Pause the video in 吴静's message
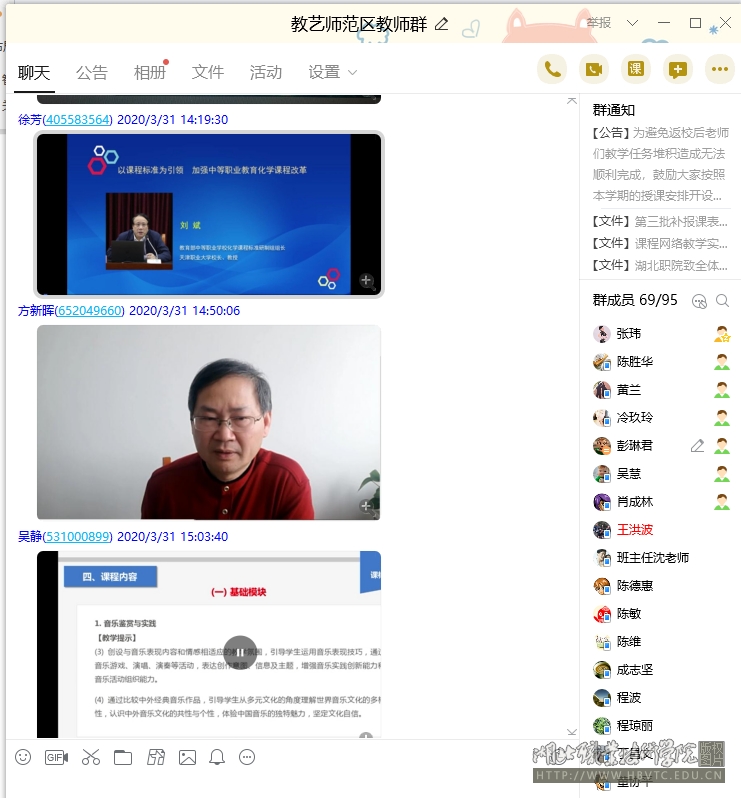 (240, 653)
